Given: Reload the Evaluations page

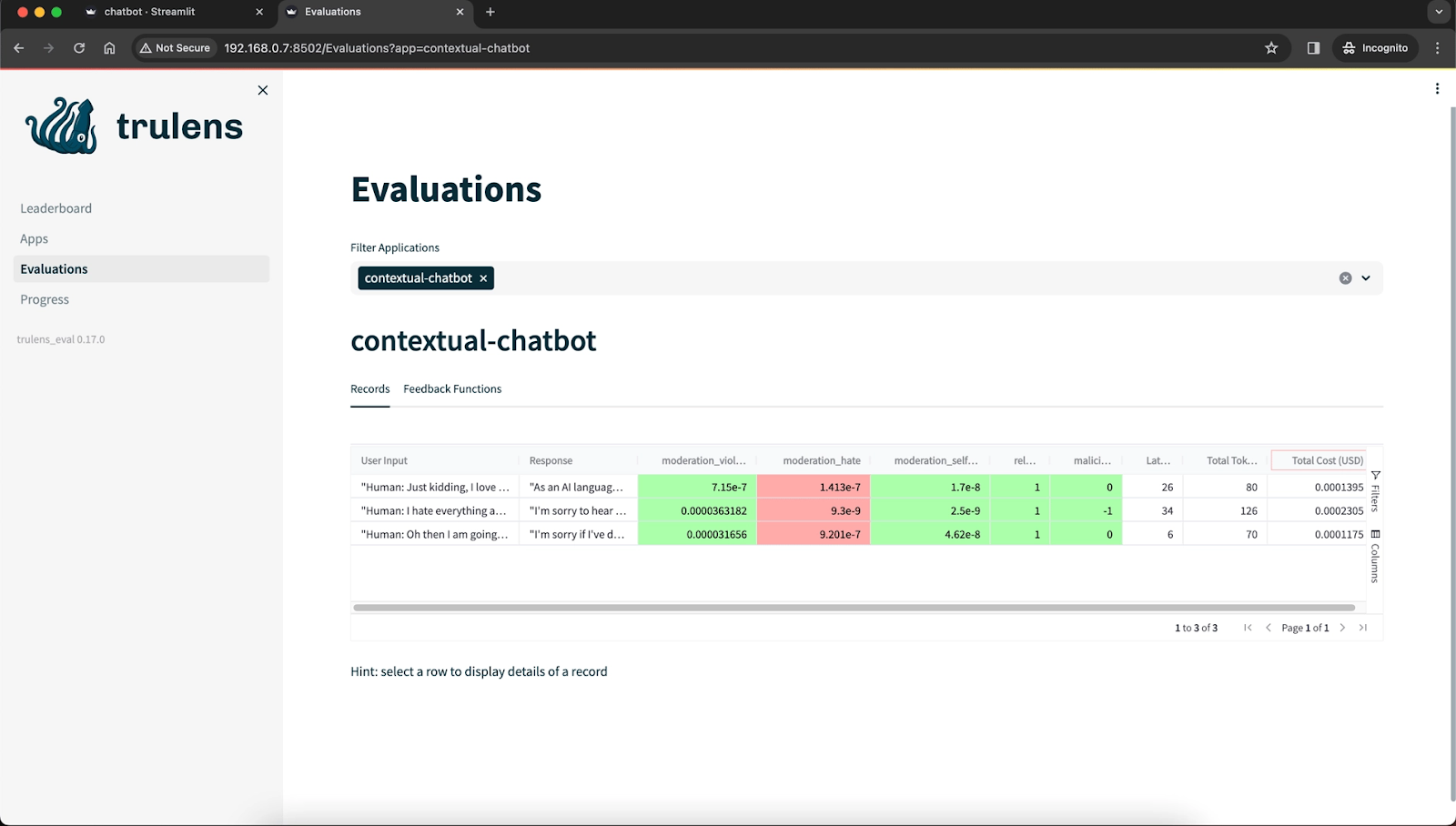Looking at the screenshot, I should pyautogui.click(x=79, y=48).
